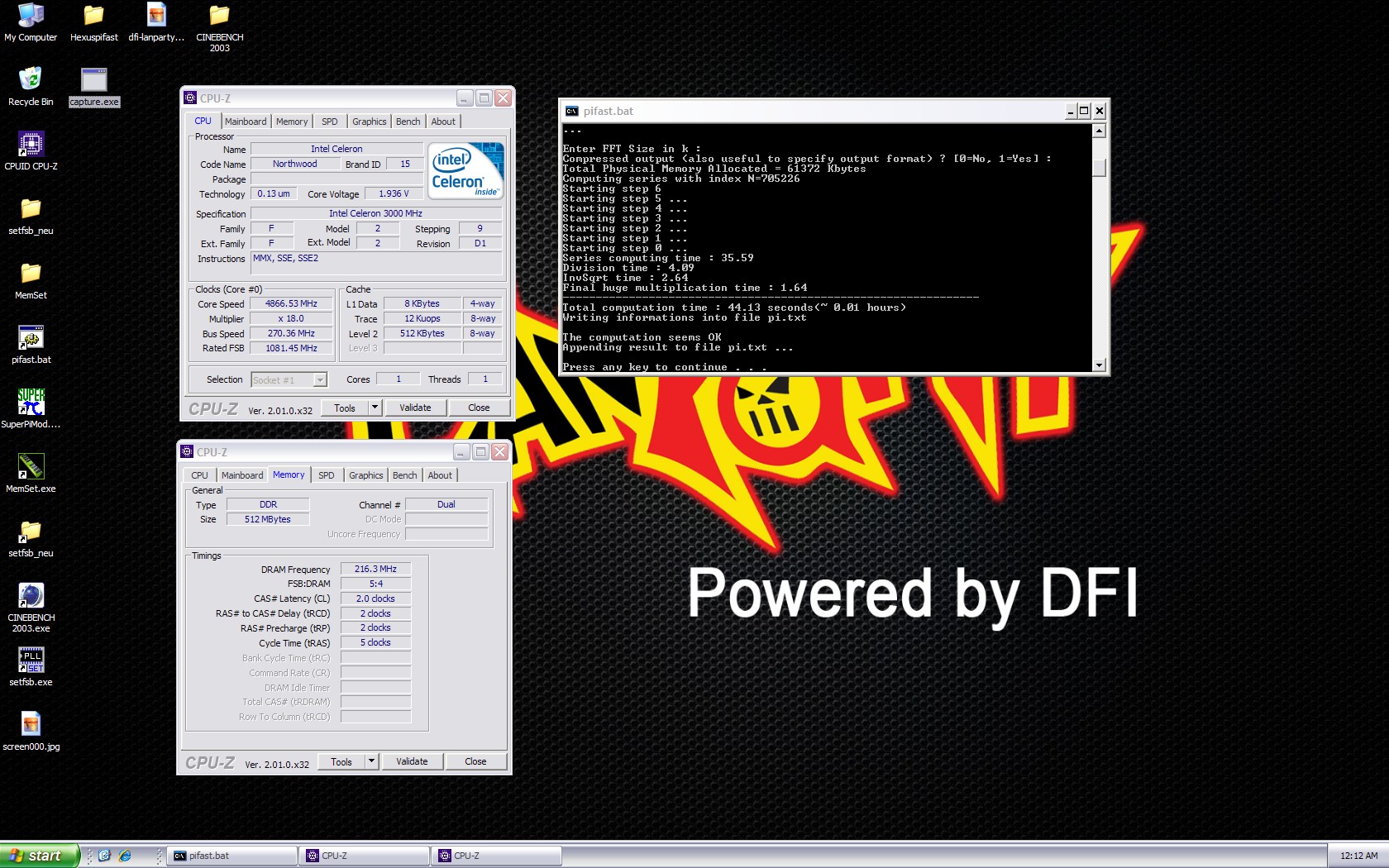Click the Specification field Intel Celeron 3000 MHz
Viewport: 1389px width, 868px height.
pyautogui.click(x=376, y=213)
